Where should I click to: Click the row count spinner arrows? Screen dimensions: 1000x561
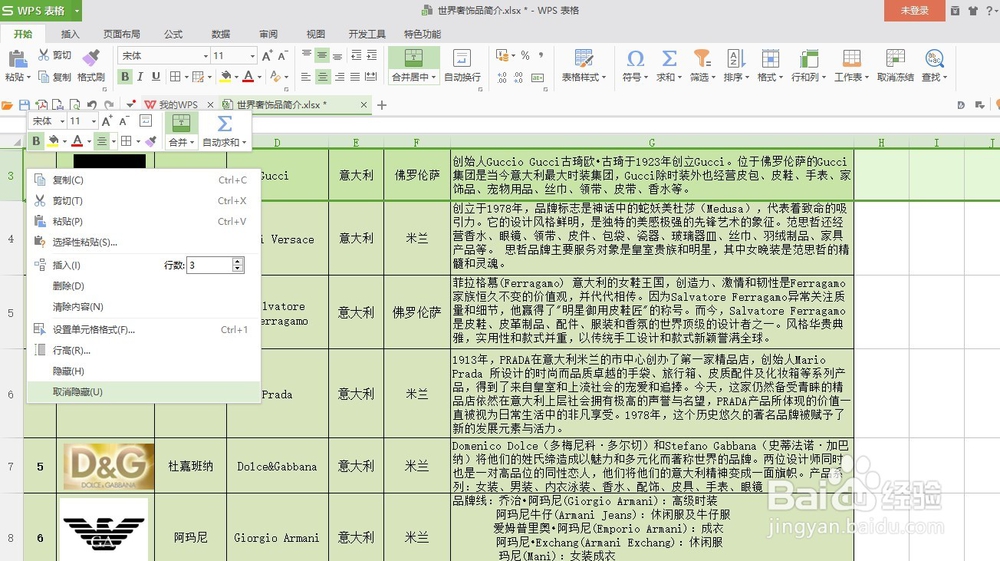(x=238, y=265)
